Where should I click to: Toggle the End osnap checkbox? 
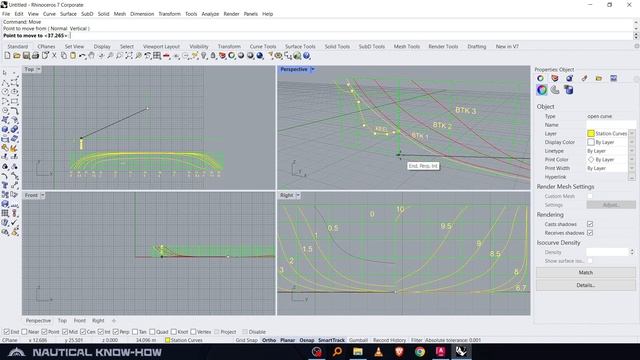point(7,332)
